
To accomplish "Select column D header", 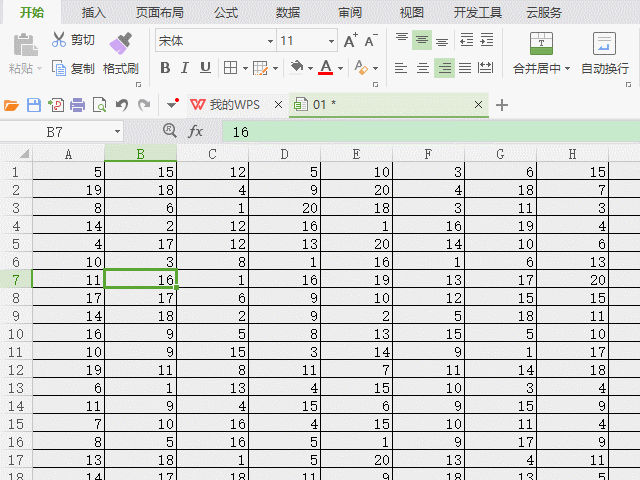I will [x=284, y=154].
